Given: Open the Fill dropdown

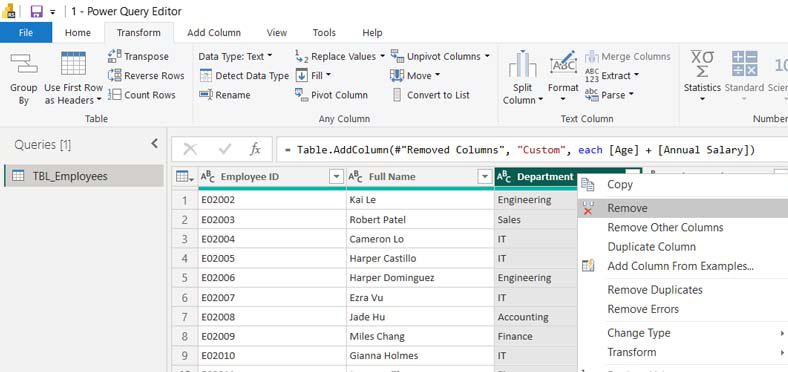Looking at the screenshot, I should 314,76.
